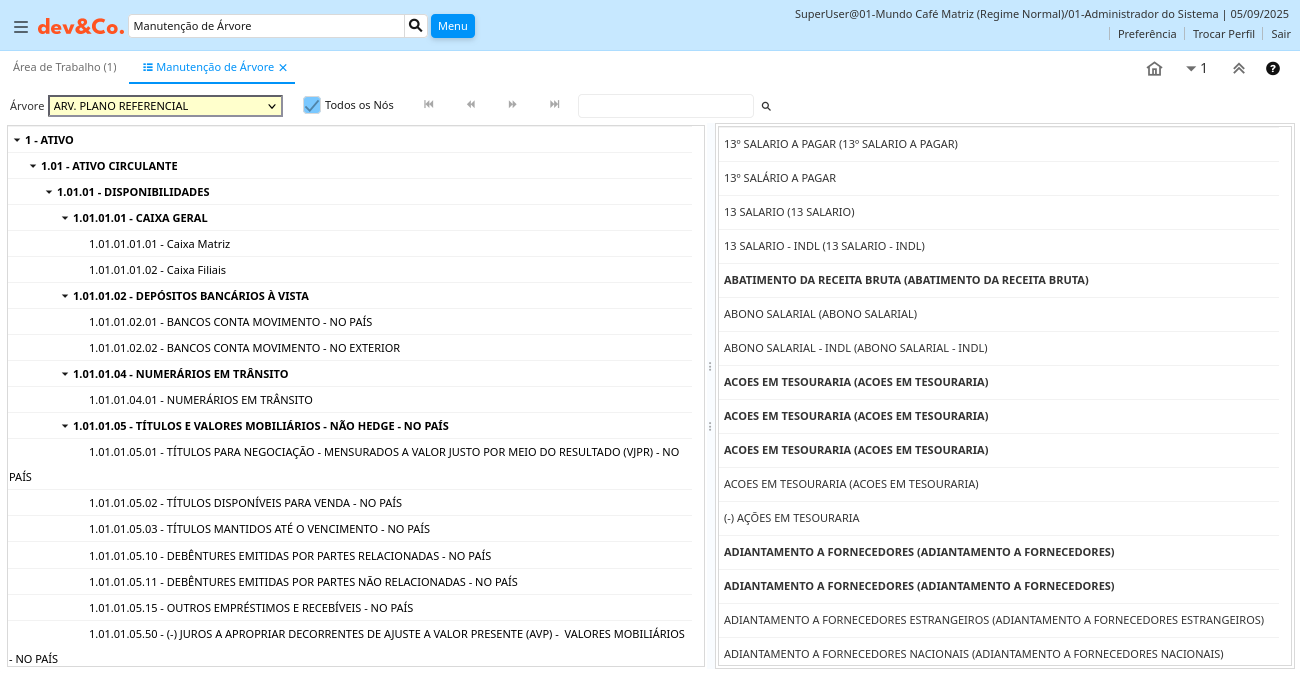Toggle the Todos os Nós checkbox

[x=312, y=105]
